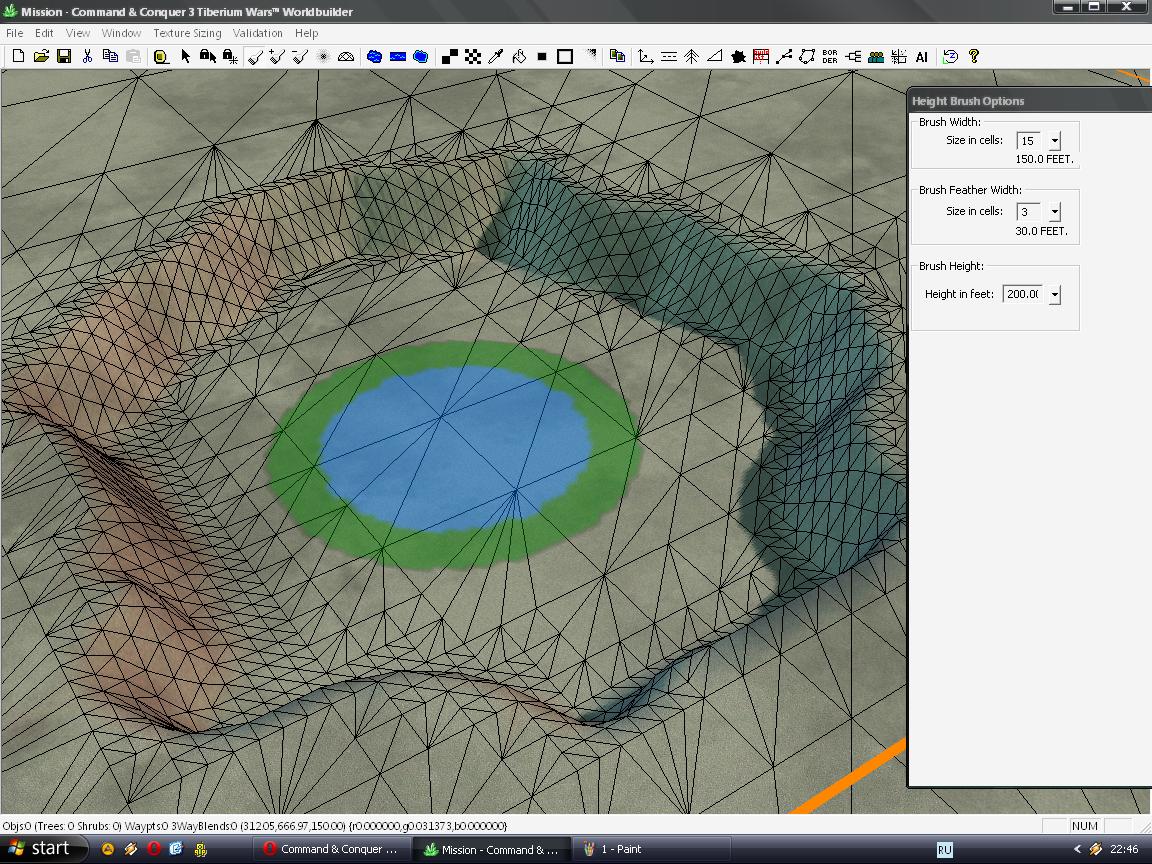The height and width of the screenshot is (864, 1152).
Task: Activate the Height Brush tool
Action: pos(255,57)
